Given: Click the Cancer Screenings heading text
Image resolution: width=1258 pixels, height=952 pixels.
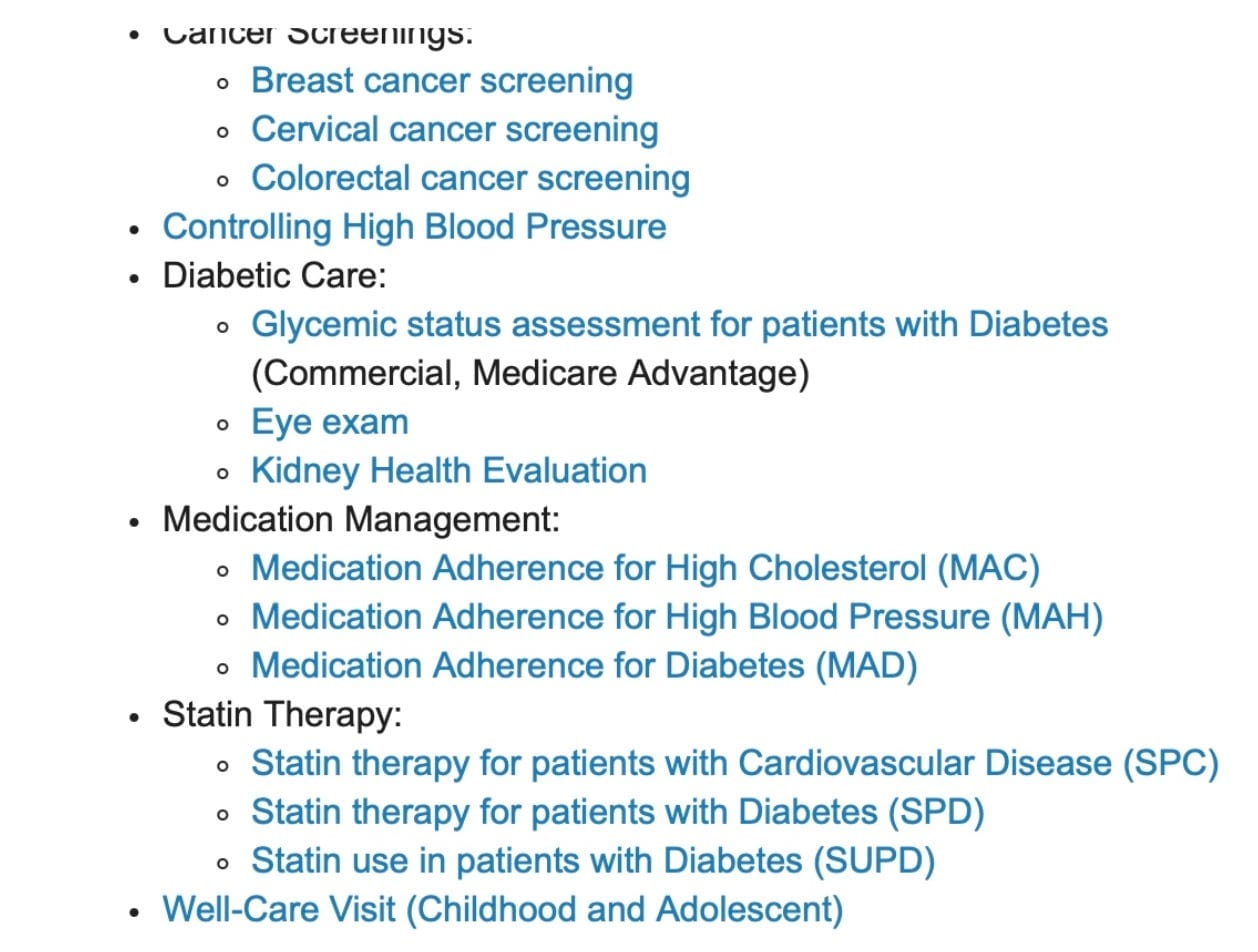Looking at the screenshot, I should (x=318, y=35).
